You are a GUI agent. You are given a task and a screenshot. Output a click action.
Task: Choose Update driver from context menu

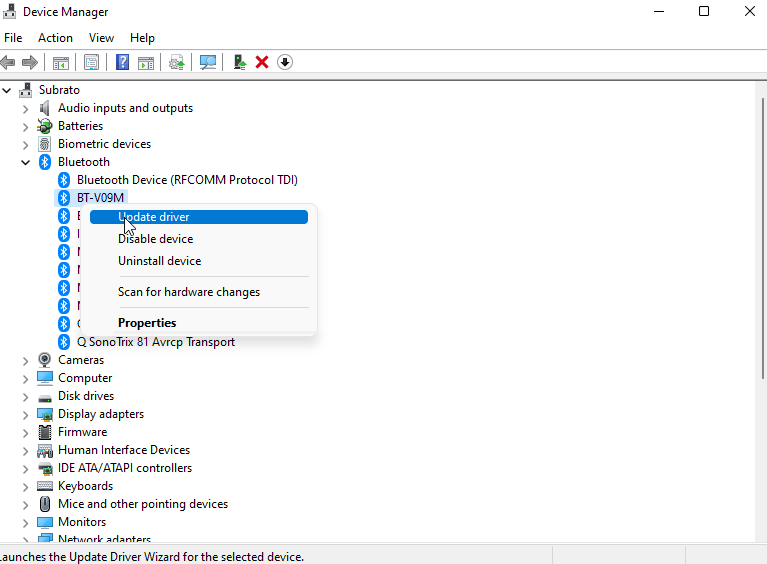(154, 217)
